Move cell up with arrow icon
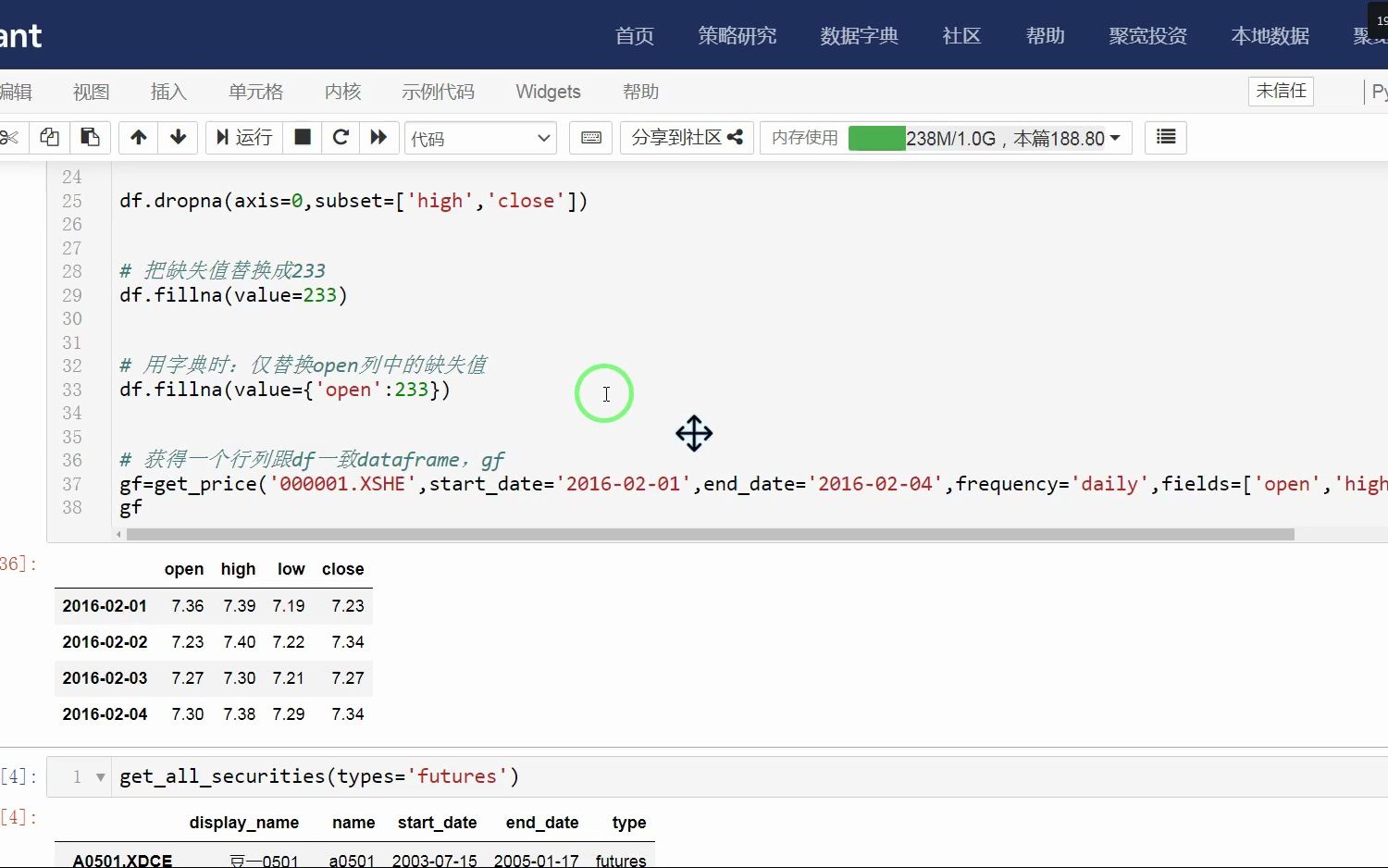The height and width of the screenshot is (868, 1388). click(139, 138)
